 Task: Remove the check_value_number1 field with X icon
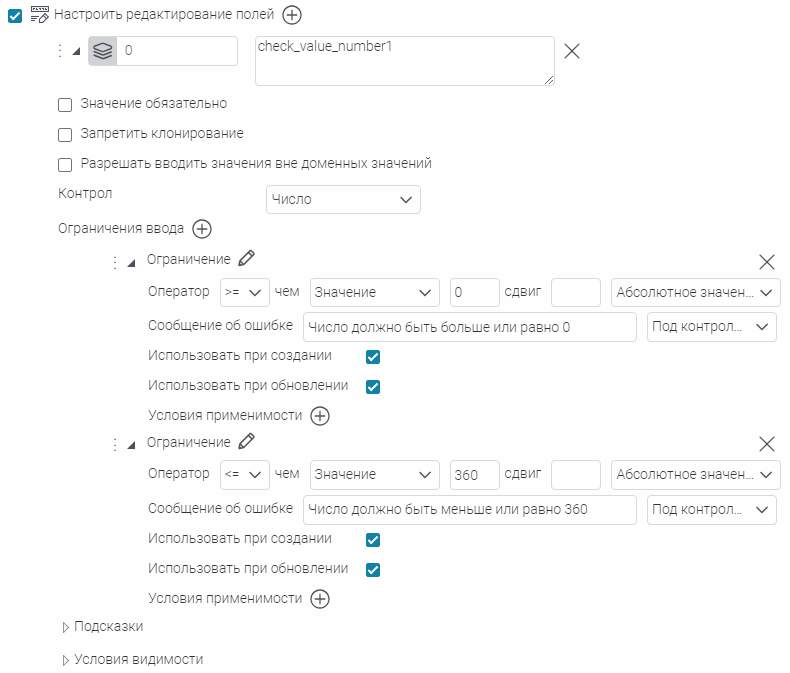pos(572,52)
